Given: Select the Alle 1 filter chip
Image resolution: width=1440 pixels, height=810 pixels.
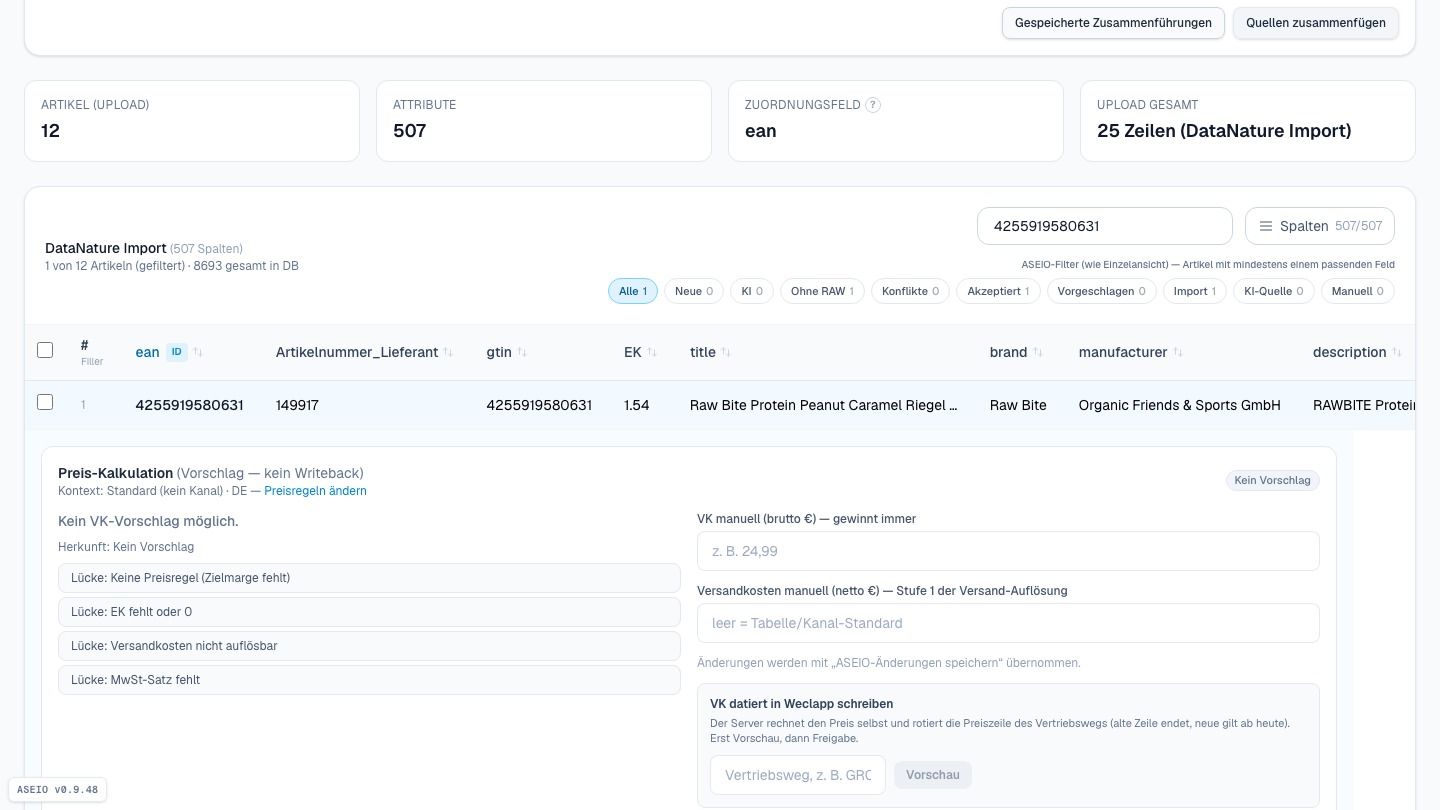Looking at the screenshot, I should 633,291.
